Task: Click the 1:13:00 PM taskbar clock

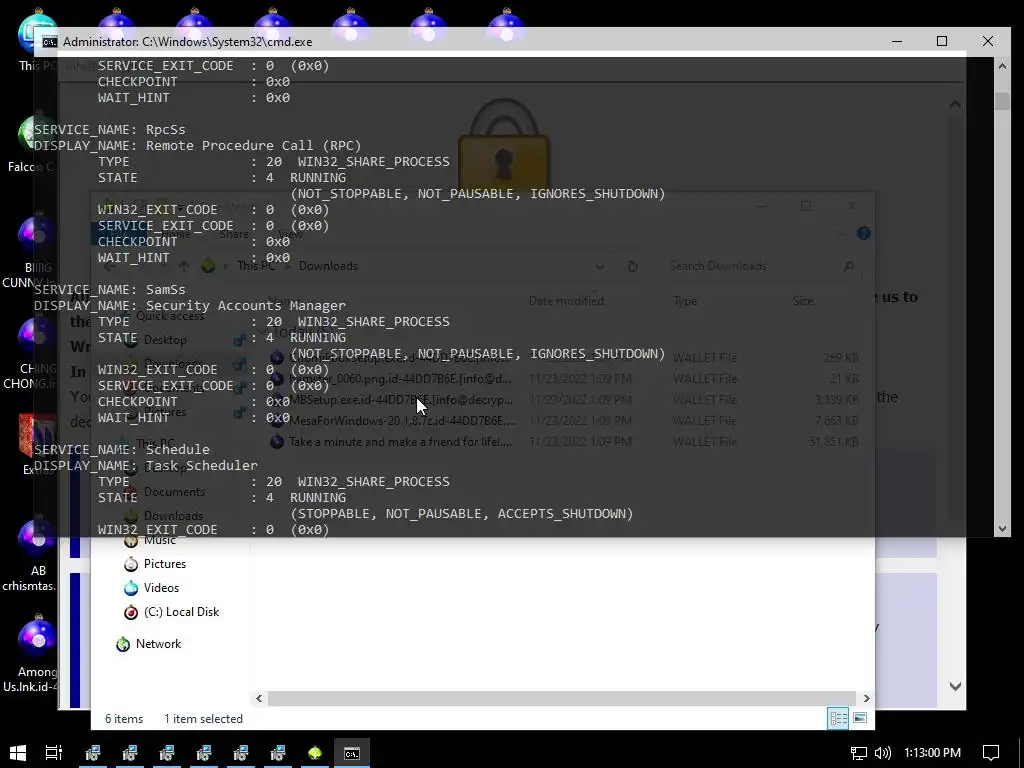Action: point(933,753)
